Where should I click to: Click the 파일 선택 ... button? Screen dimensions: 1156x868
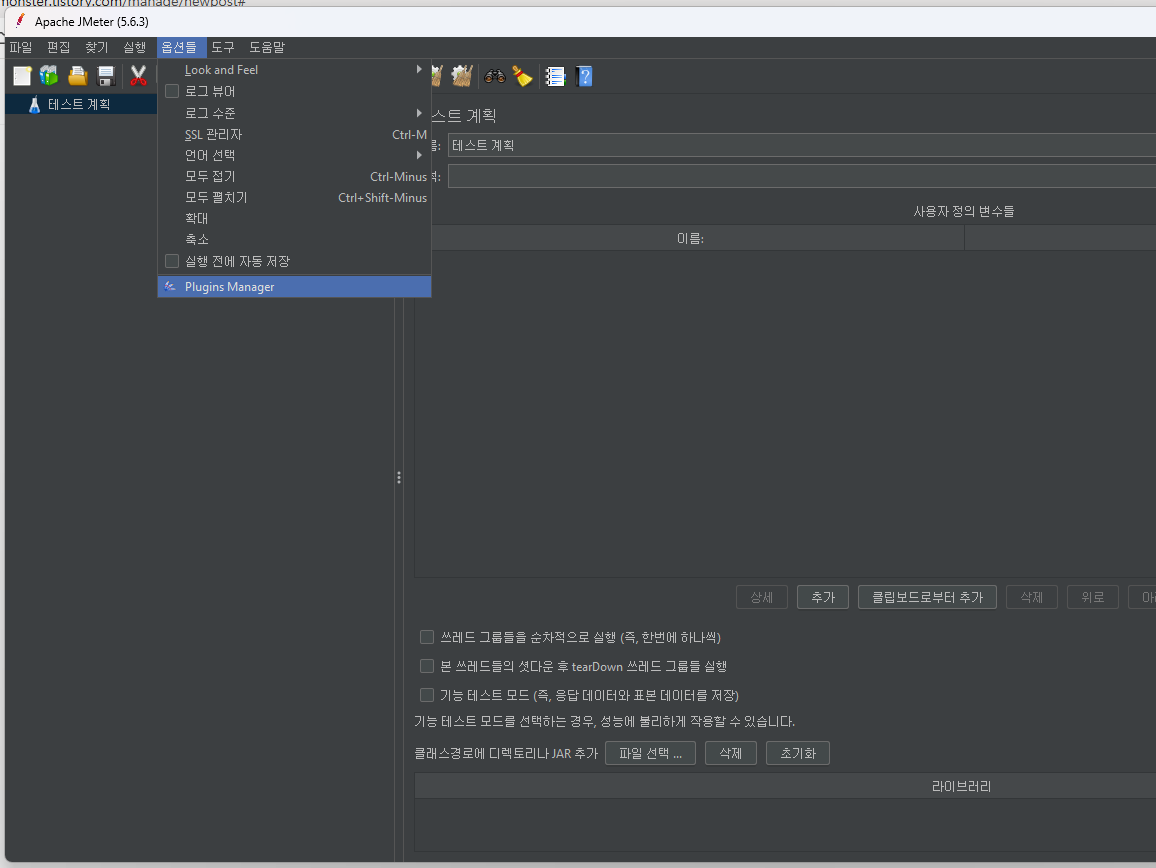650,753
